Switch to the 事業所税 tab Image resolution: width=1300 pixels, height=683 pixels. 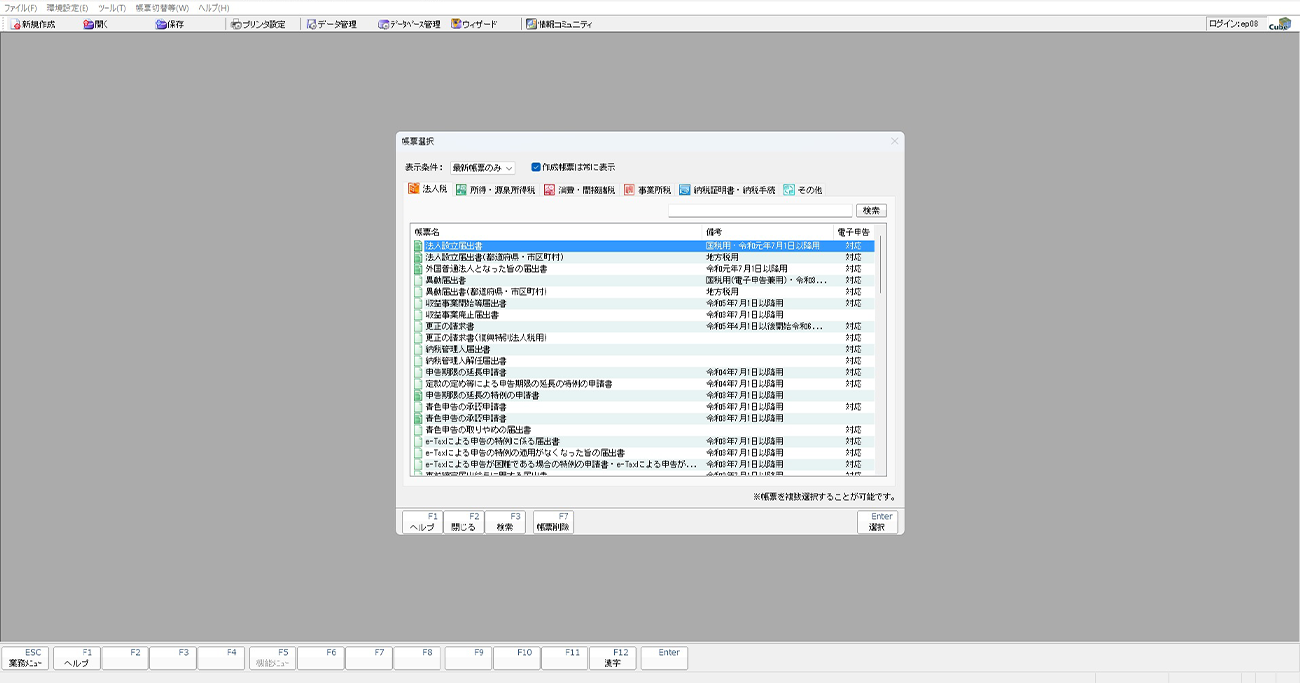click(x=647, y=189)
